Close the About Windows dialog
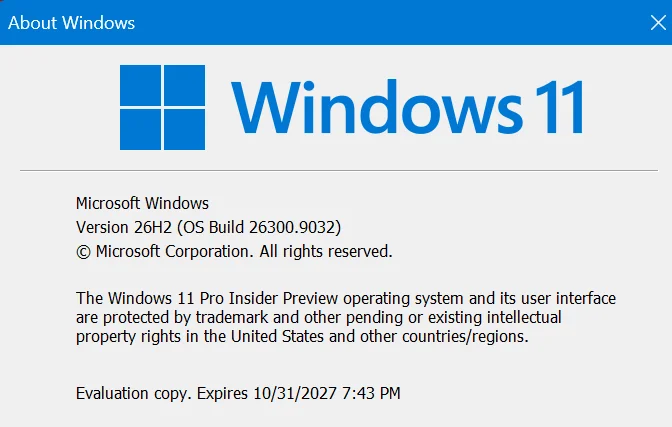 tap(658, 22)
